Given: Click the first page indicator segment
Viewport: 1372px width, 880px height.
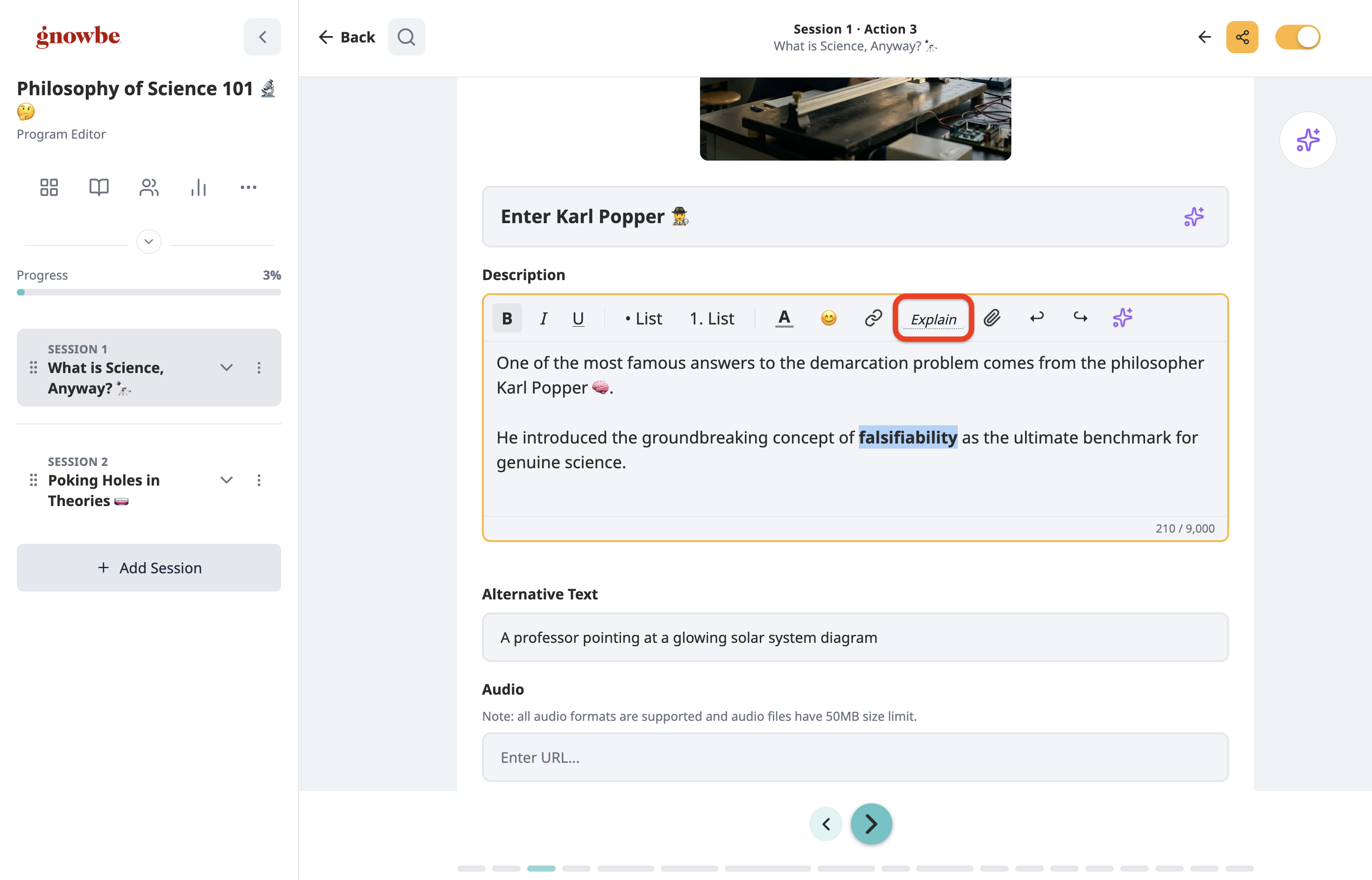Looking at the screenshot, I should 471,868.
